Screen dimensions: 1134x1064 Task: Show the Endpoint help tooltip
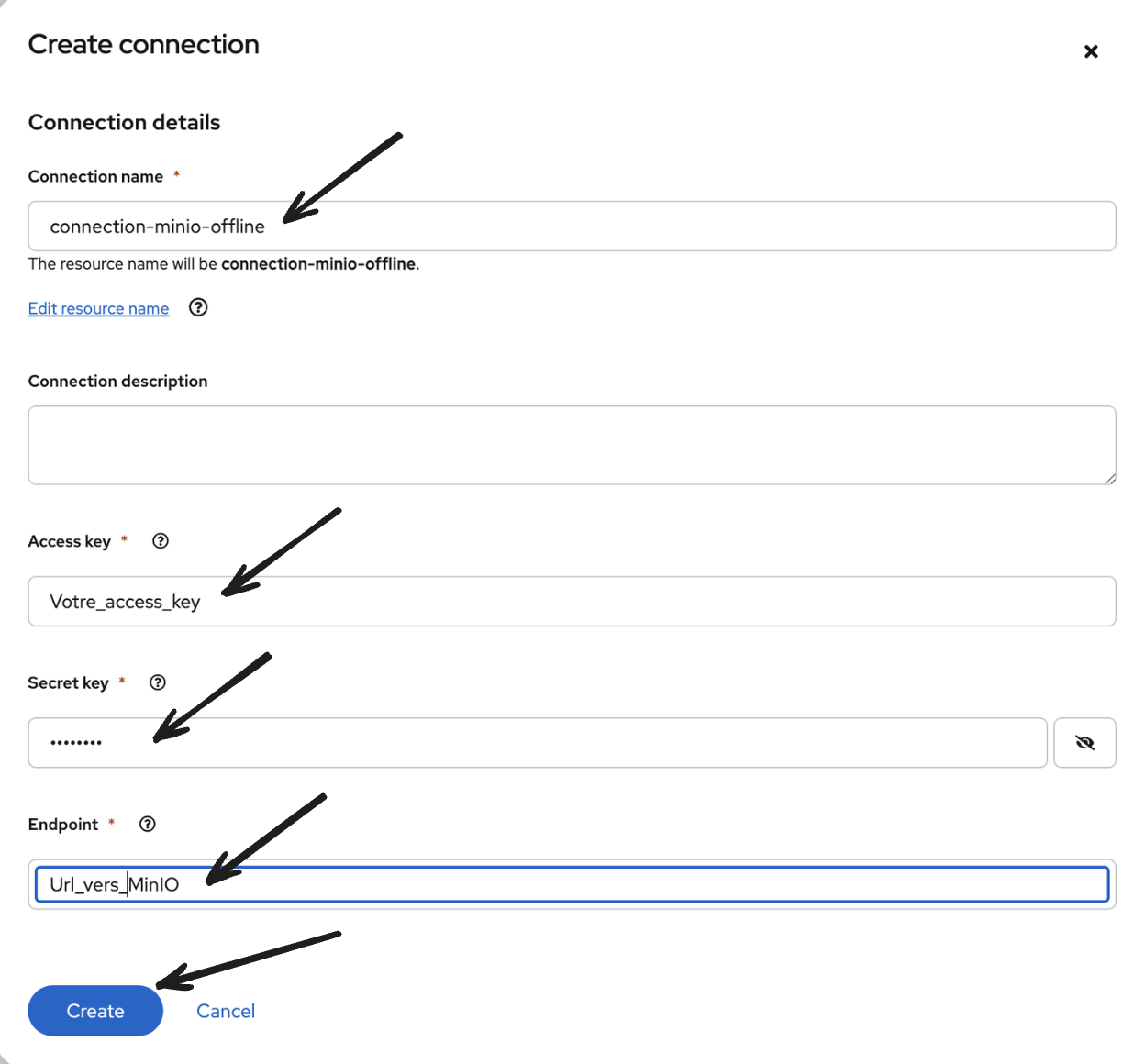tap(148, 824)
